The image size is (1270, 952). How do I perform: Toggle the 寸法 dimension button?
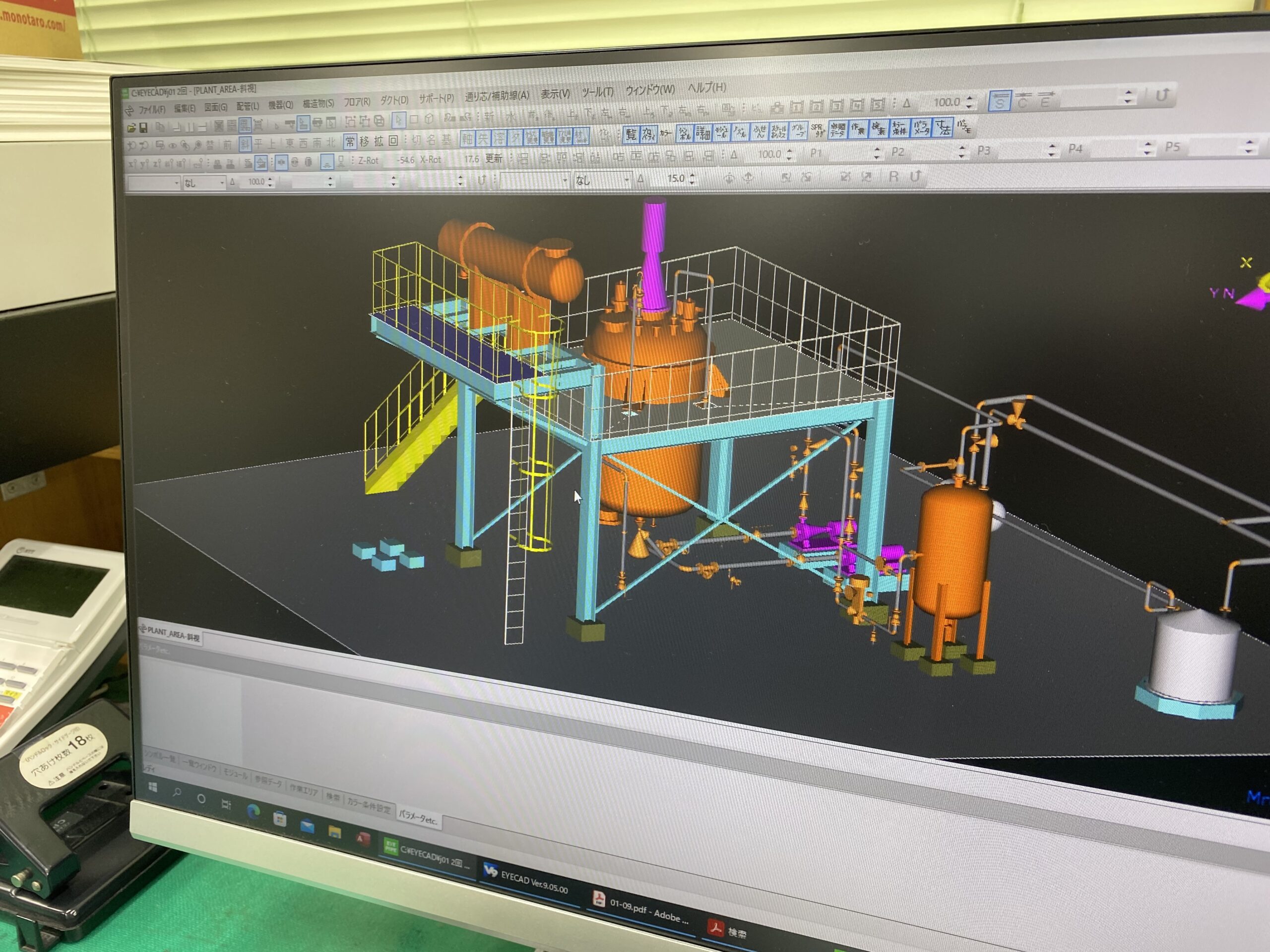tap(942, 127)
